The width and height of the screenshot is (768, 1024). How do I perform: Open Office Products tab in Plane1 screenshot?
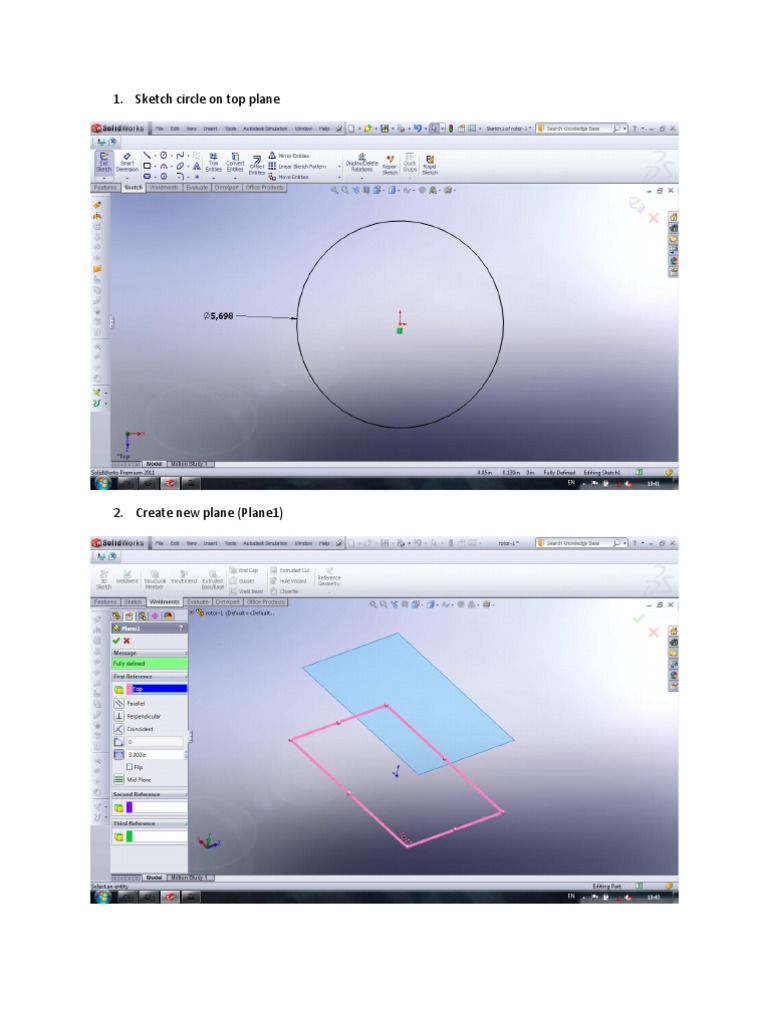(265, 601)
